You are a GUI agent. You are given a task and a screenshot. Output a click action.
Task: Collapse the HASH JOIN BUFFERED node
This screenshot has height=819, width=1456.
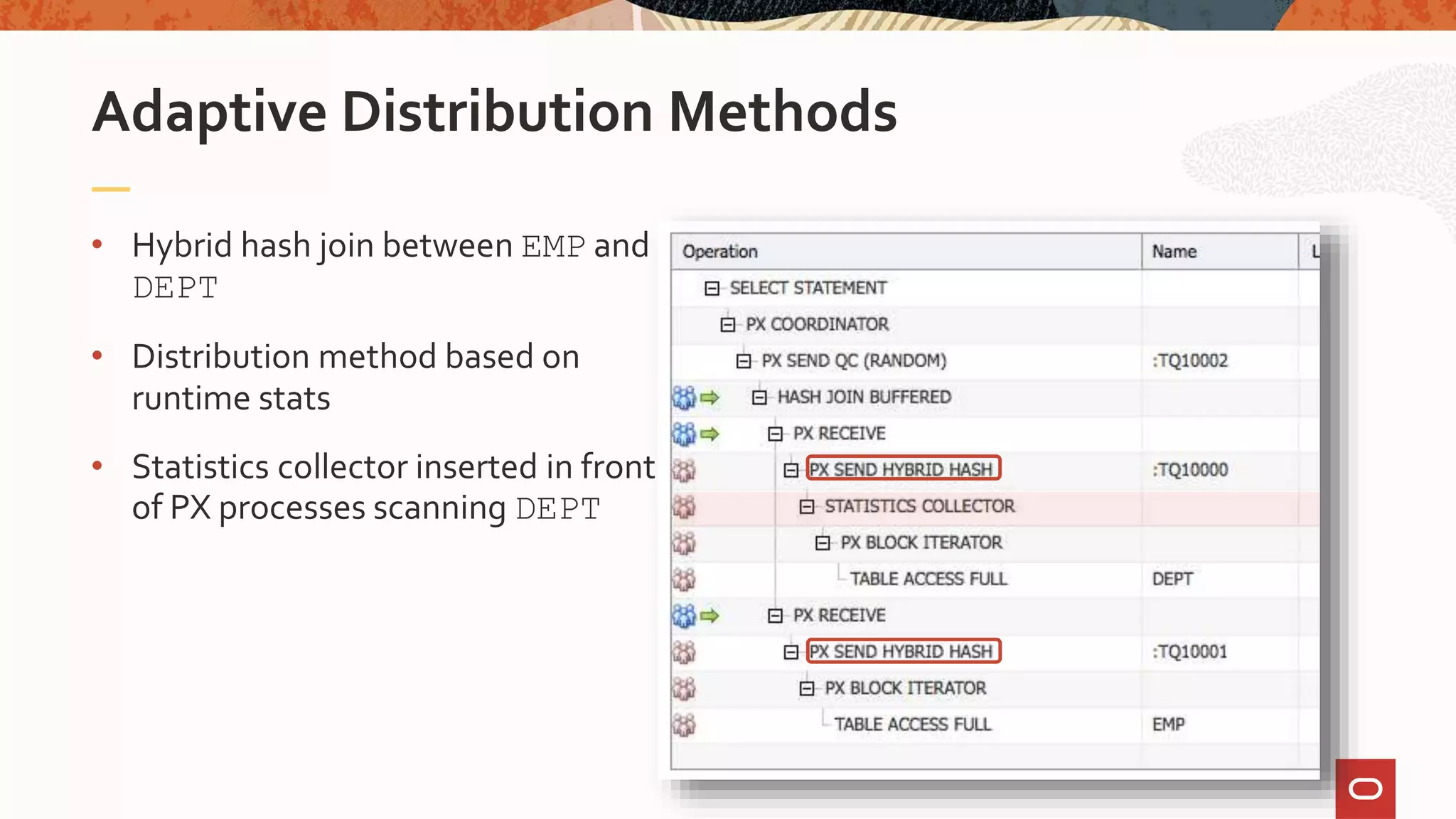[x=759, y=397]
